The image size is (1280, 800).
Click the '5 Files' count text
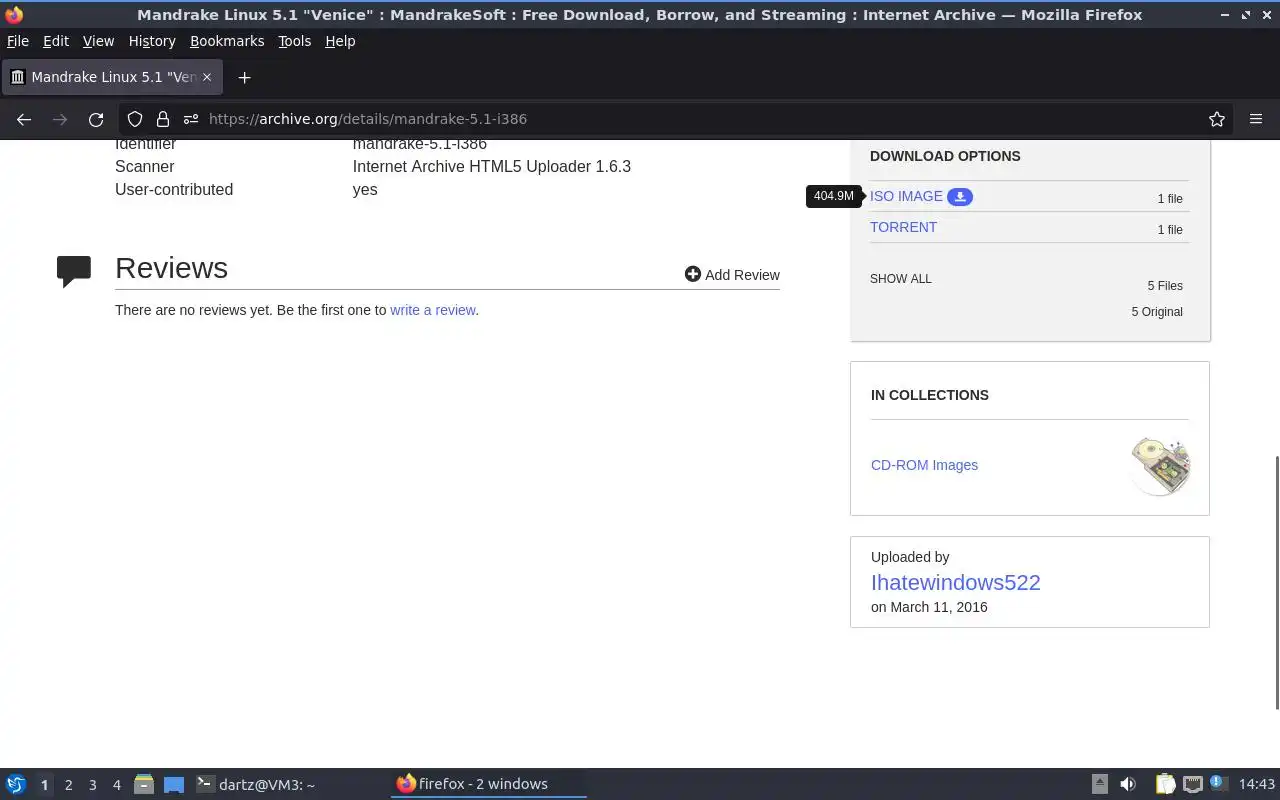(1165, 286)
